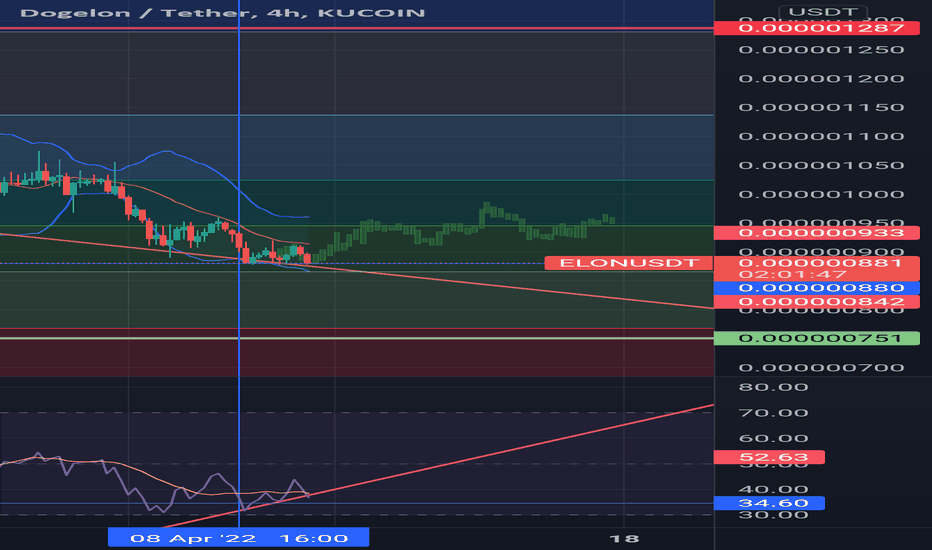Viewport: 932px width, 550px height.
Task: Select the blue 0.000000880 price label
Action: [817, 288]
